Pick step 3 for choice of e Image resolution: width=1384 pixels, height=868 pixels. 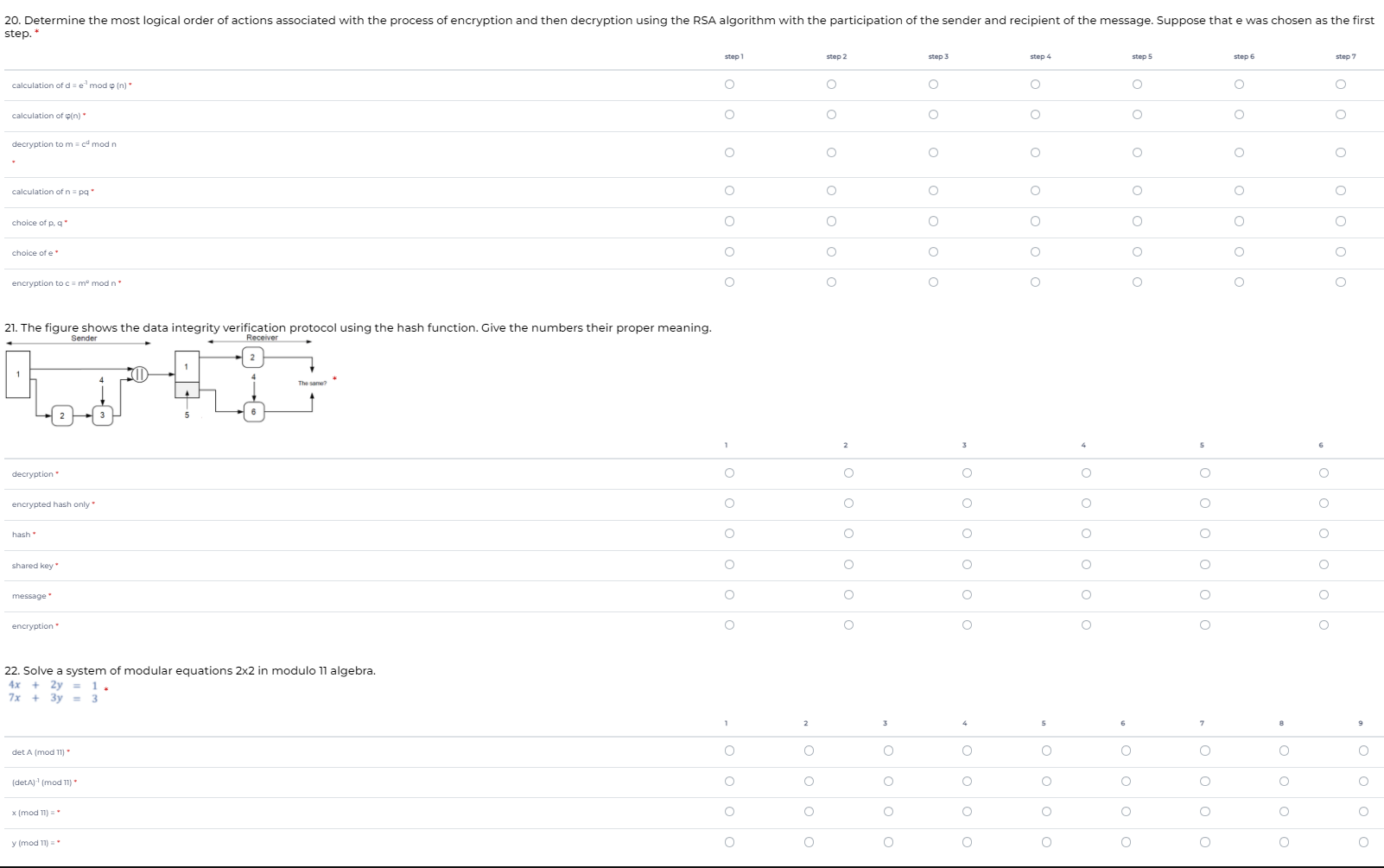coord(933,252)
